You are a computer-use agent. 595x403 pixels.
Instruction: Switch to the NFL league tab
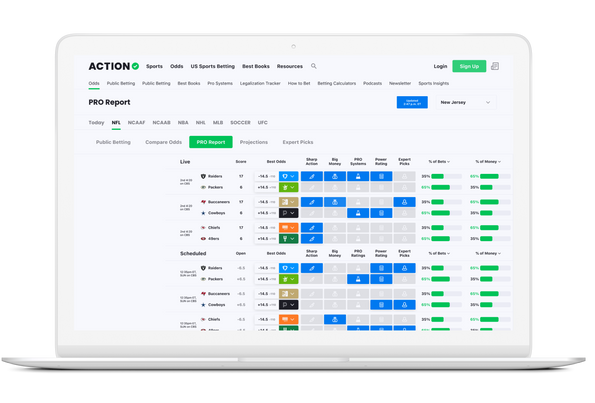pyautogui.click(x=116, y=123)
